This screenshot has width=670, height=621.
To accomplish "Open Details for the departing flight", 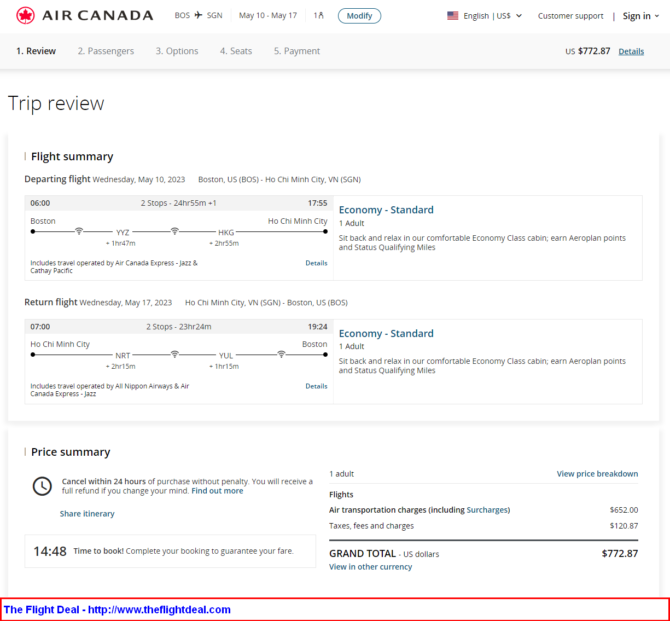I will coord(316,263).
